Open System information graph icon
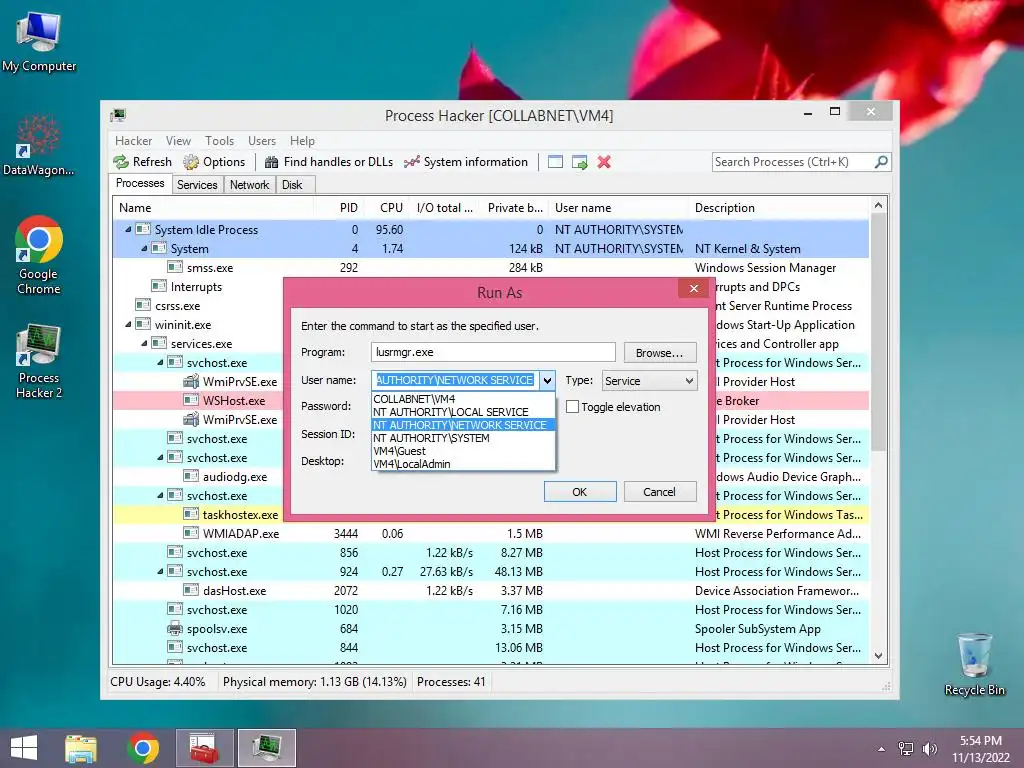This screenshot has height=768, width=1024. (x=411, y=162)
